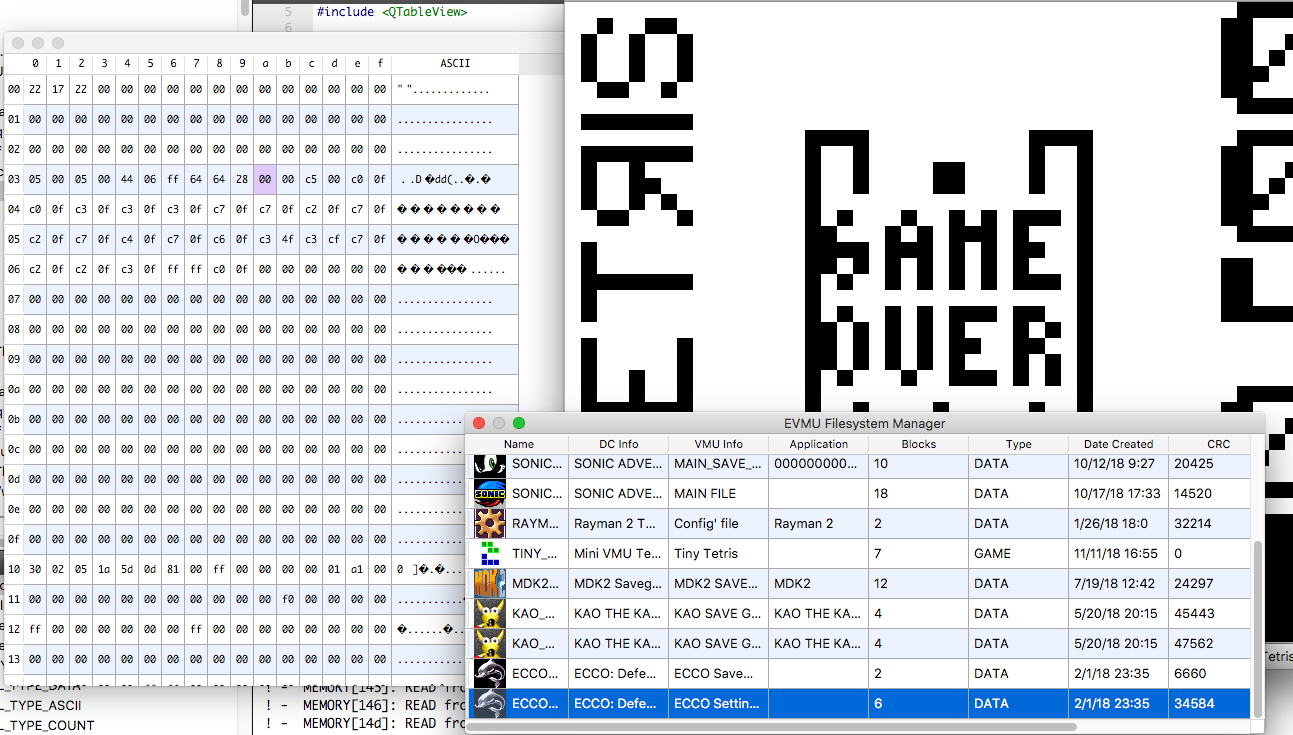Screen dimensions: 1293x735
Task: Sort by the Blocks column header
Action: tap(919, 444)
